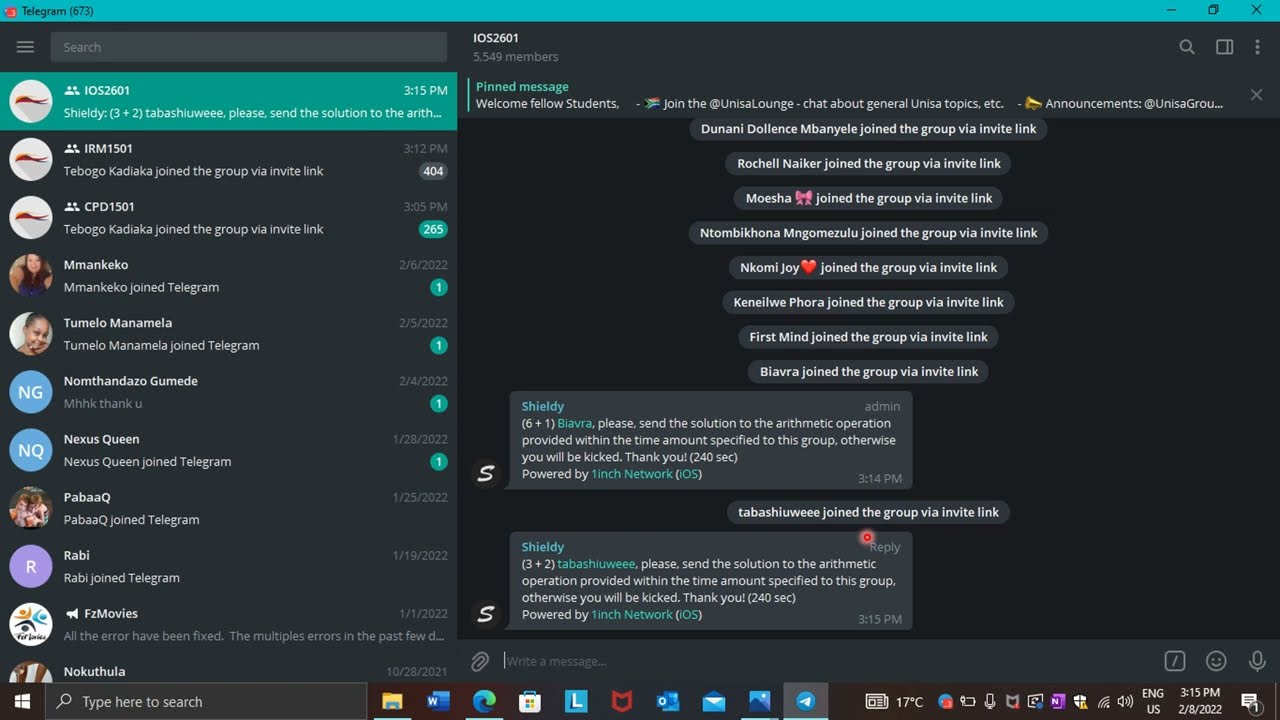Attach a file with the paperclip icon
1280x720 pixels.
pos(481,661)
